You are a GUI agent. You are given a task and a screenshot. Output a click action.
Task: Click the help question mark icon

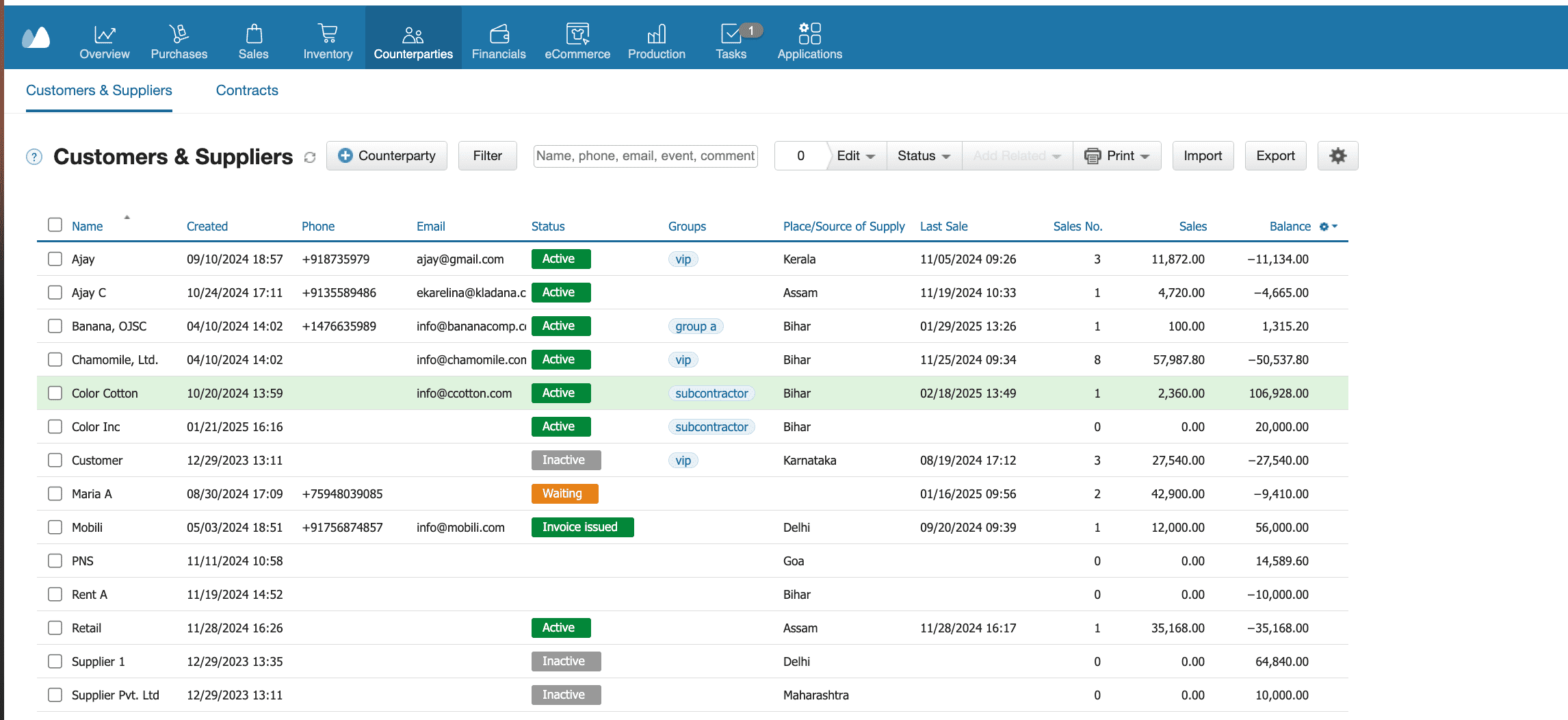[34, 157]
